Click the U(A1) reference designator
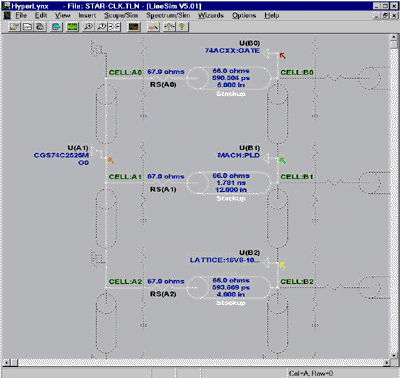The image size is (400, 378). point(78,148)
